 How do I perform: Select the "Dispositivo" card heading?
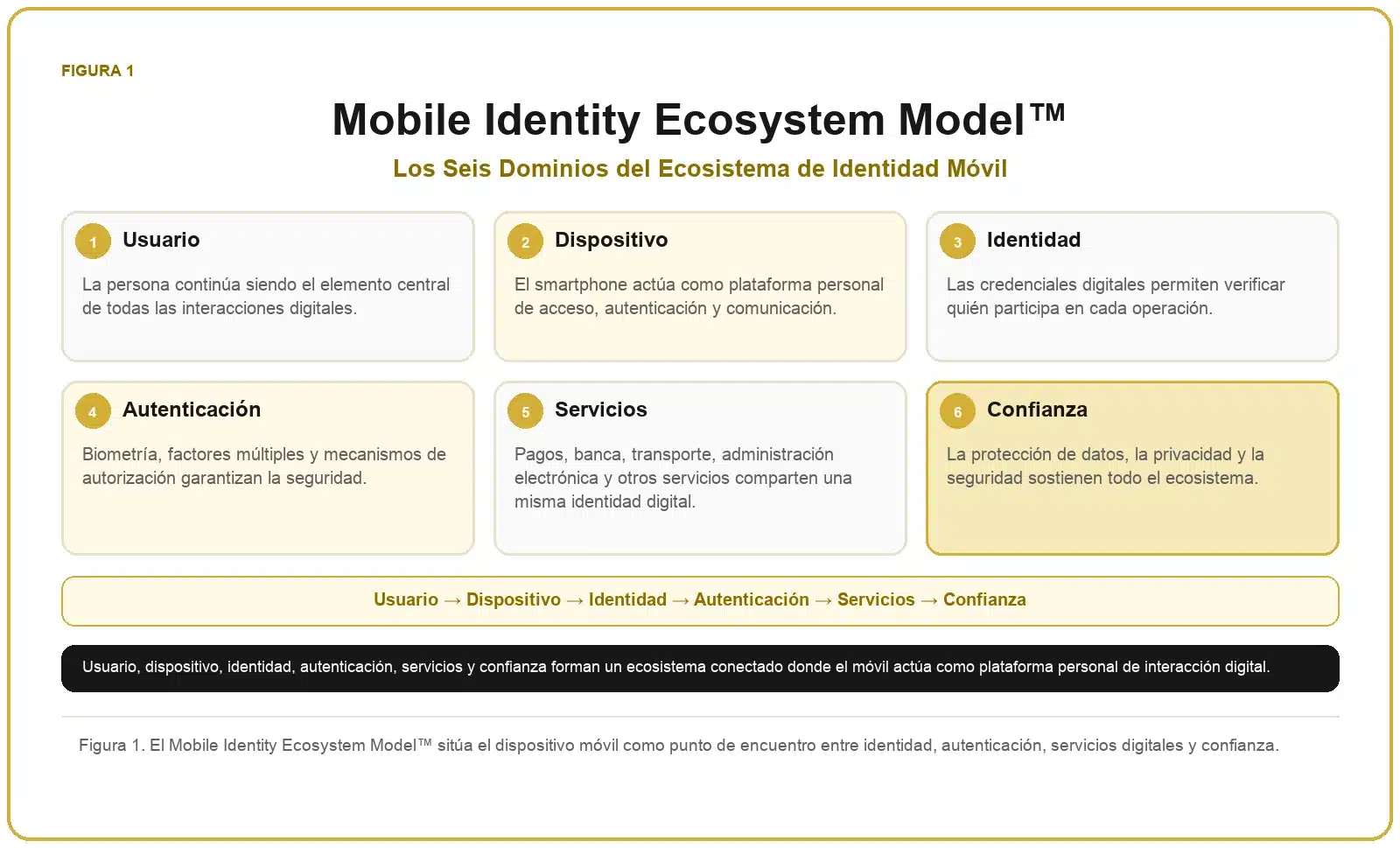click(611, 240)
